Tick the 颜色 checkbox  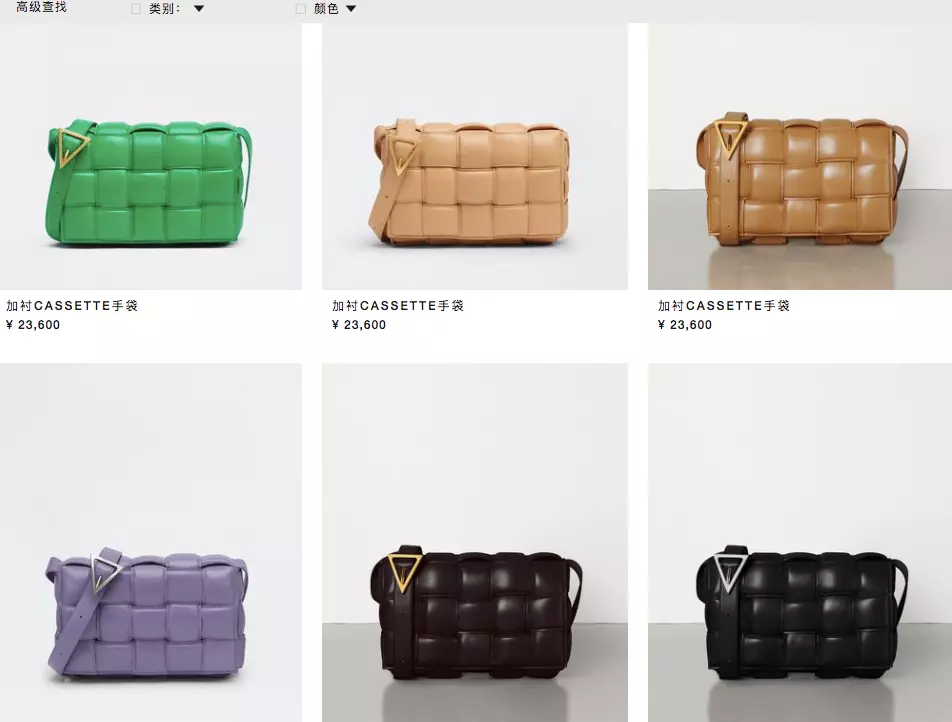(301, 9)
